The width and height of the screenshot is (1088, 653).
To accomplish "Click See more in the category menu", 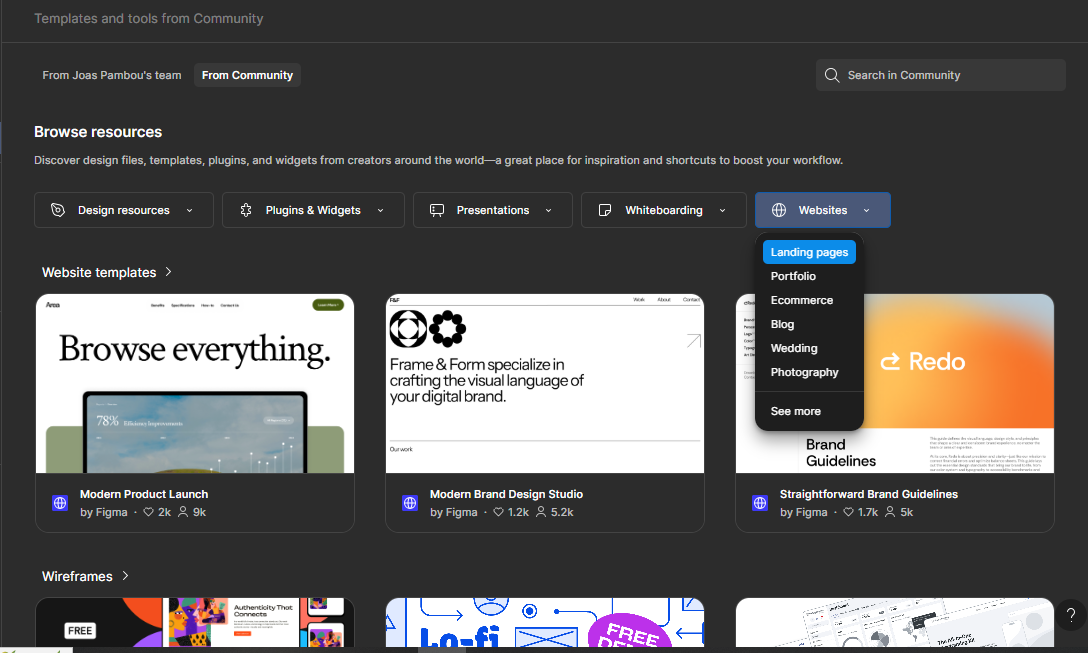I will 795,411.
